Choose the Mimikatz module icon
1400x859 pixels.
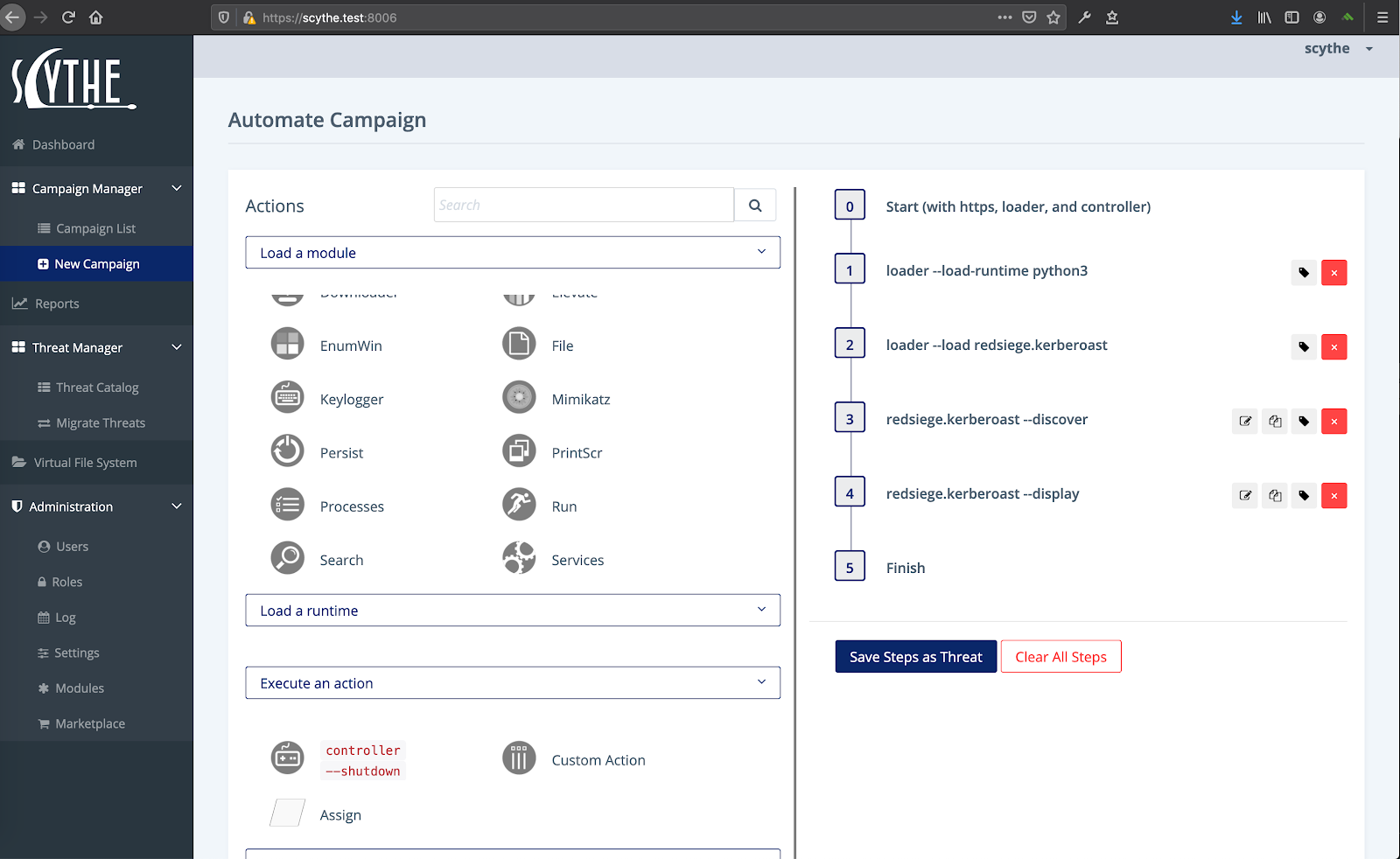click(x=519, y=398)
